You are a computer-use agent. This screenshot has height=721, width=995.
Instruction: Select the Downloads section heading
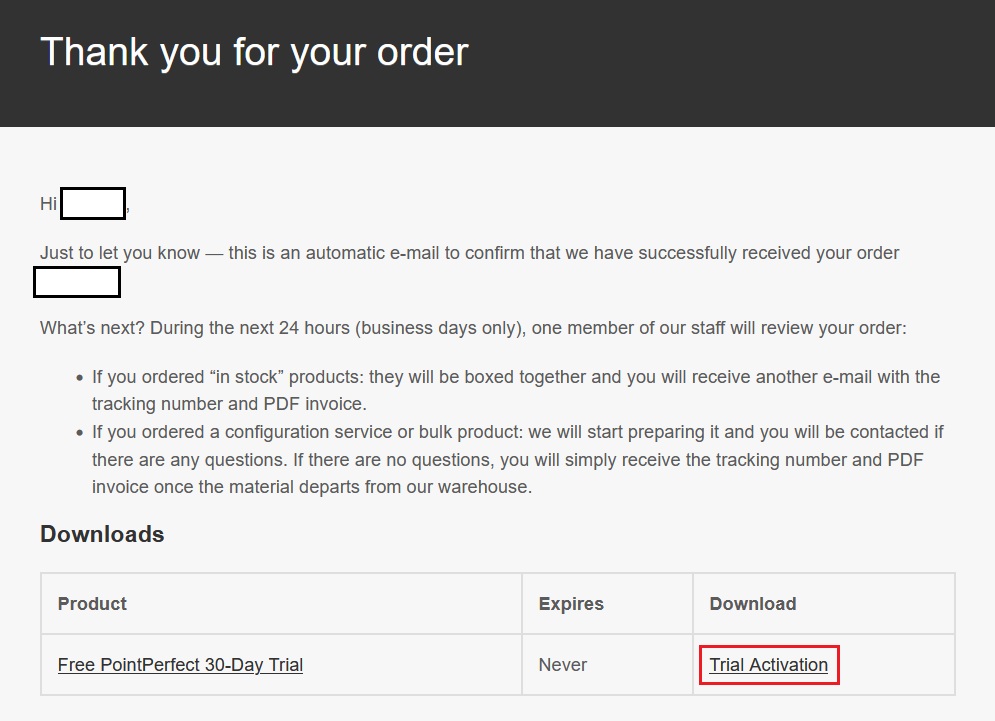(102, 534)
